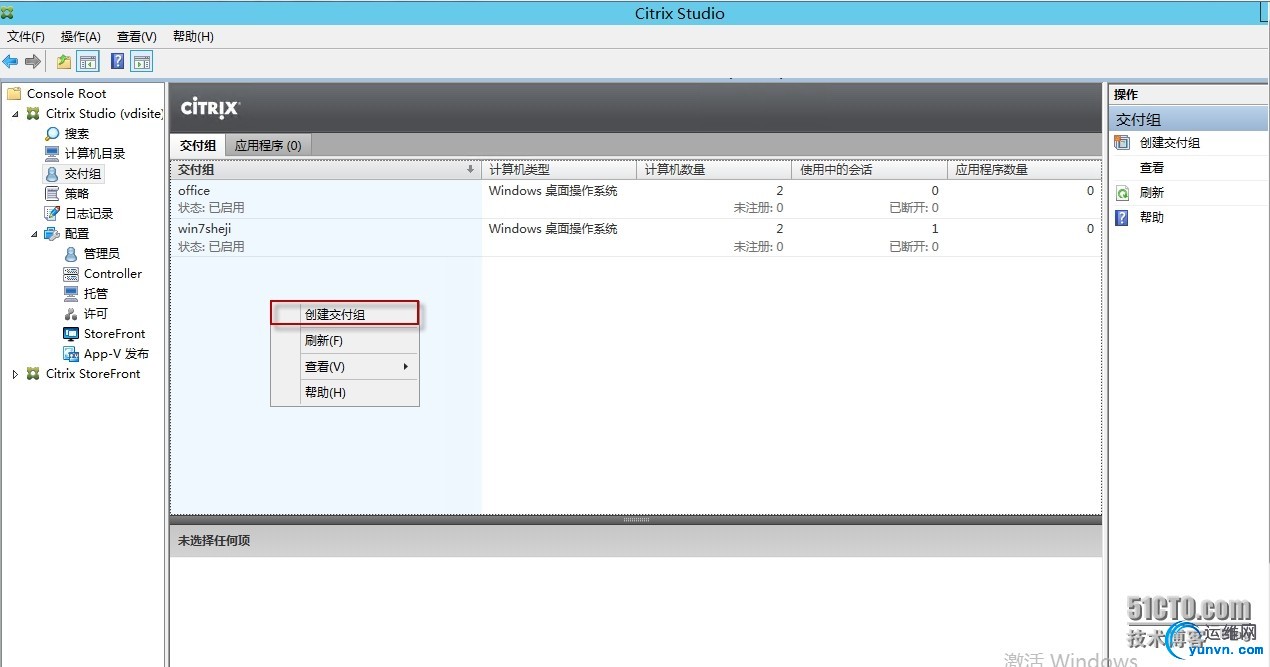The image size is (1270, 667).
Task: Expand the Citrix StoreFront tree node
Action: pos(15,374)
